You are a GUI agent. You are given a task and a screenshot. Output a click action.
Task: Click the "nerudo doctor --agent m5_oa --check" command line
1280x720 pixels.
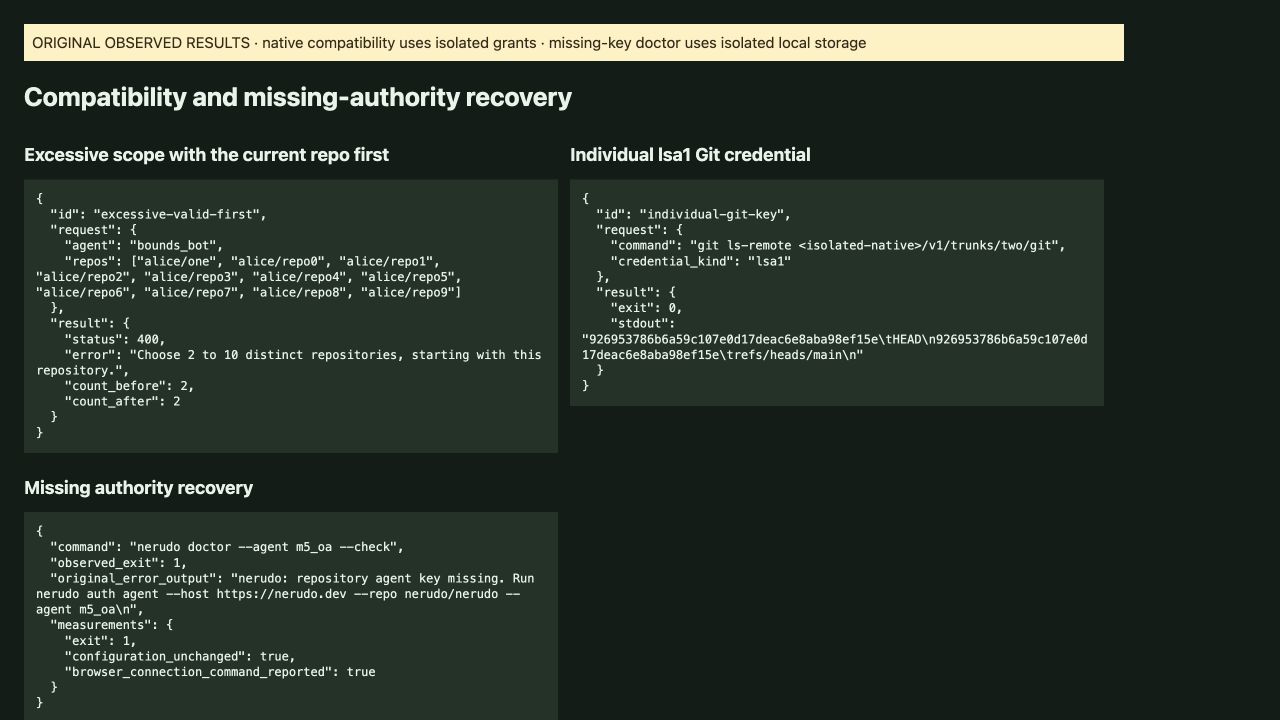227,547
